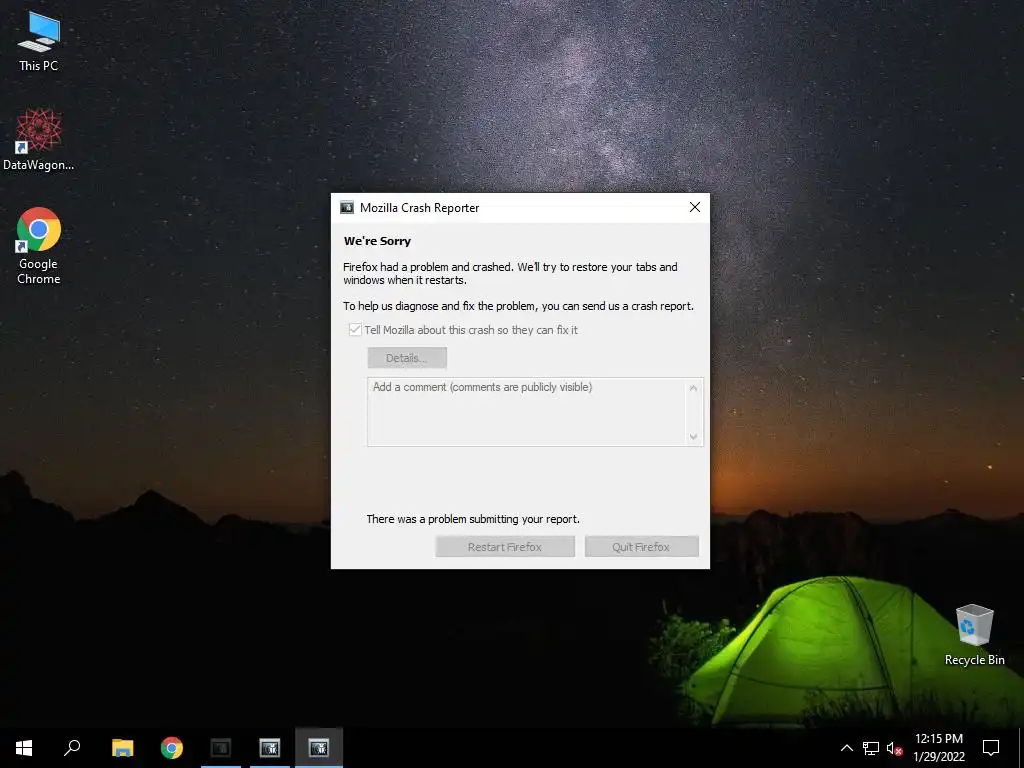The height and width of the screenshot is (768, 1024).
Task: Select the Recycle Bin desktop icon
Action: (x=974, y=634)
